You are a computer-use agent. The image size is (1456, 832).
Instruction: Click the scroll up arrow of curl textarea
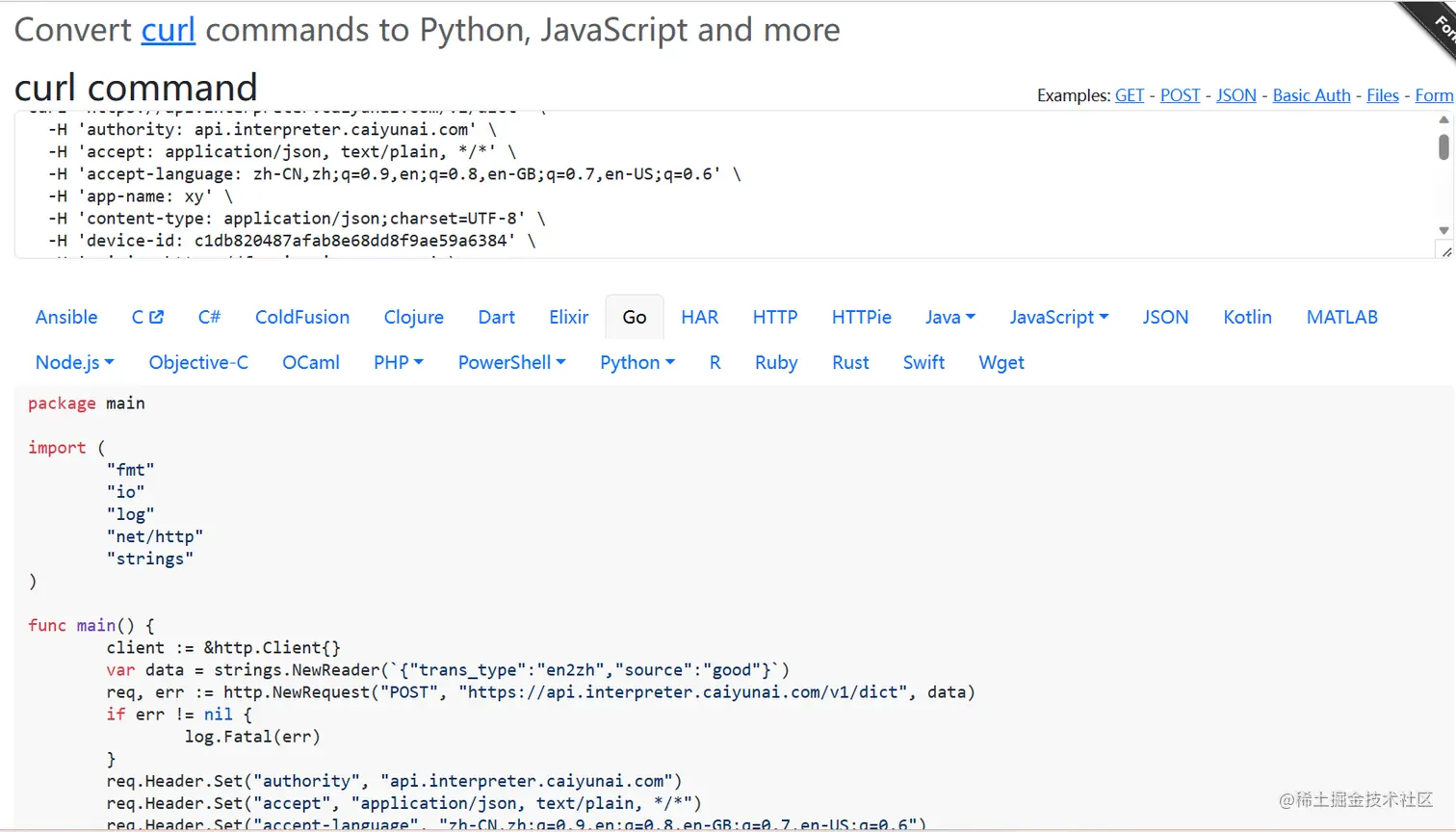pyautogui.click(x=1443, y=120)
